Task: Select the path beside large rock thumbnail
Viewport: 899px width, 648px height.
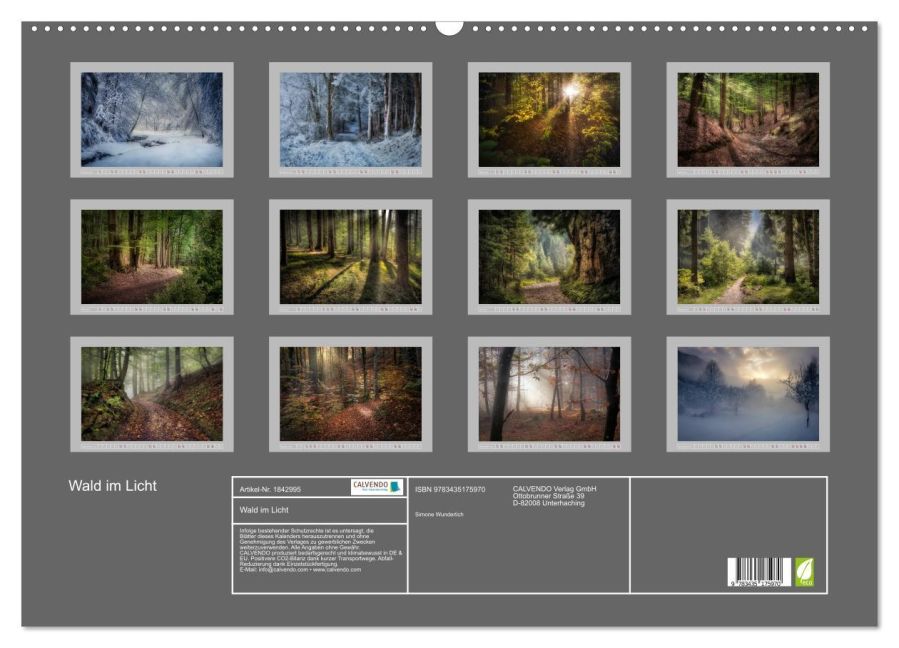Action: tap(549, 256)
